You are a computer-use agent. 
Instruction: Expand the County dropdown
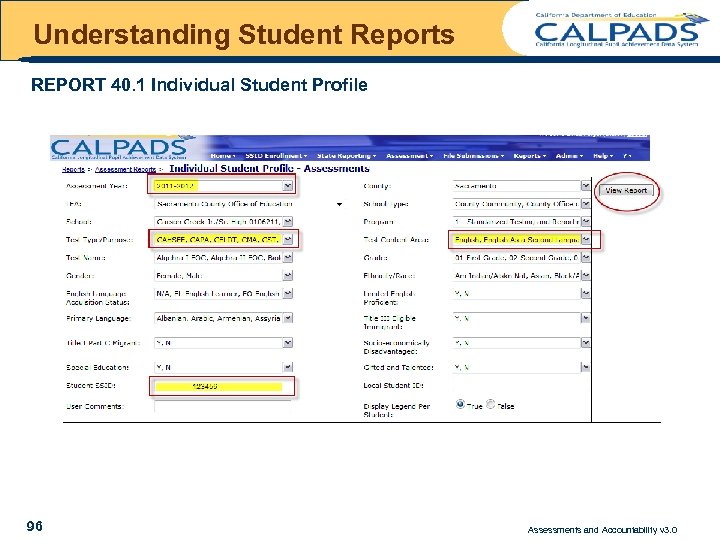tap(585, 186)
